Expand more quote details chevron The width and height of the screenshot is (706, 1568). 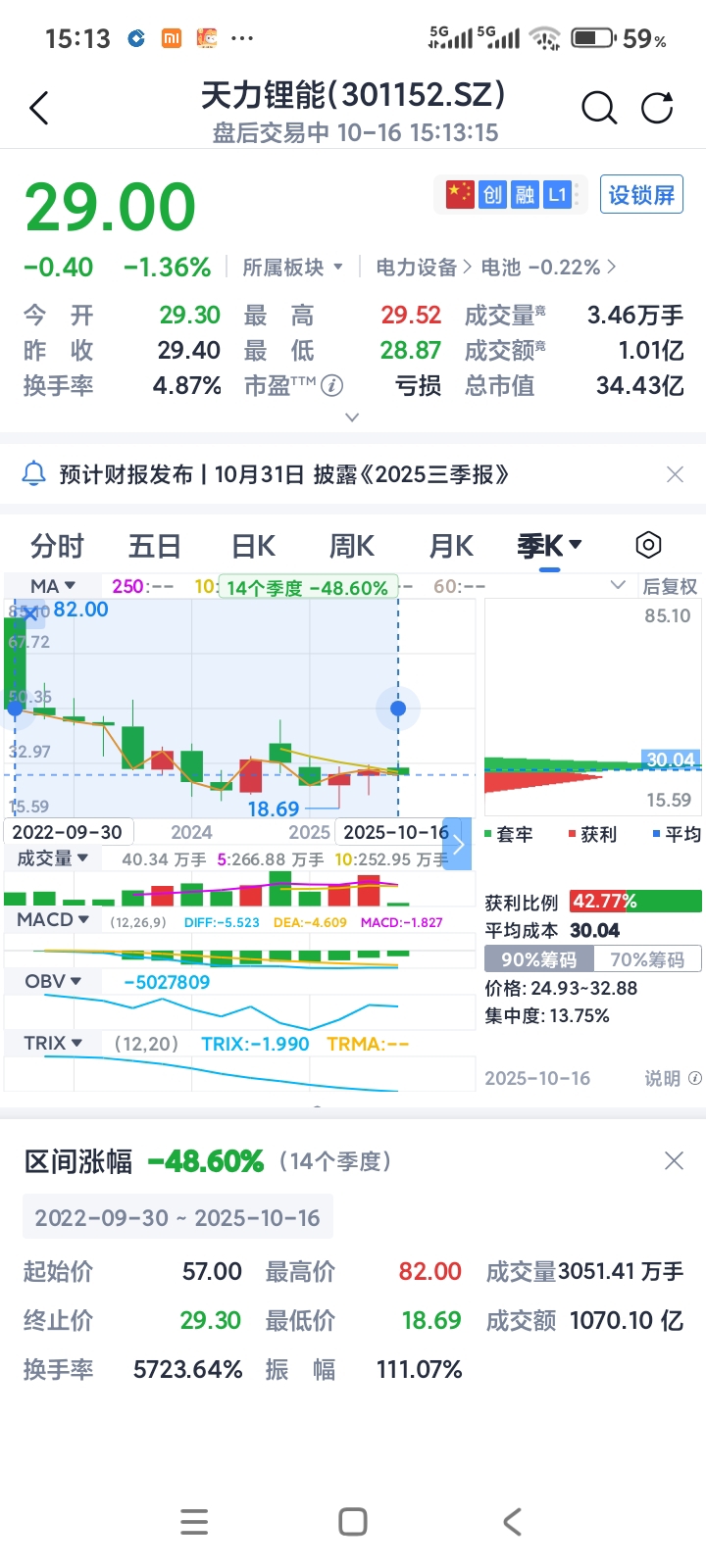click(x=353, y=416)
